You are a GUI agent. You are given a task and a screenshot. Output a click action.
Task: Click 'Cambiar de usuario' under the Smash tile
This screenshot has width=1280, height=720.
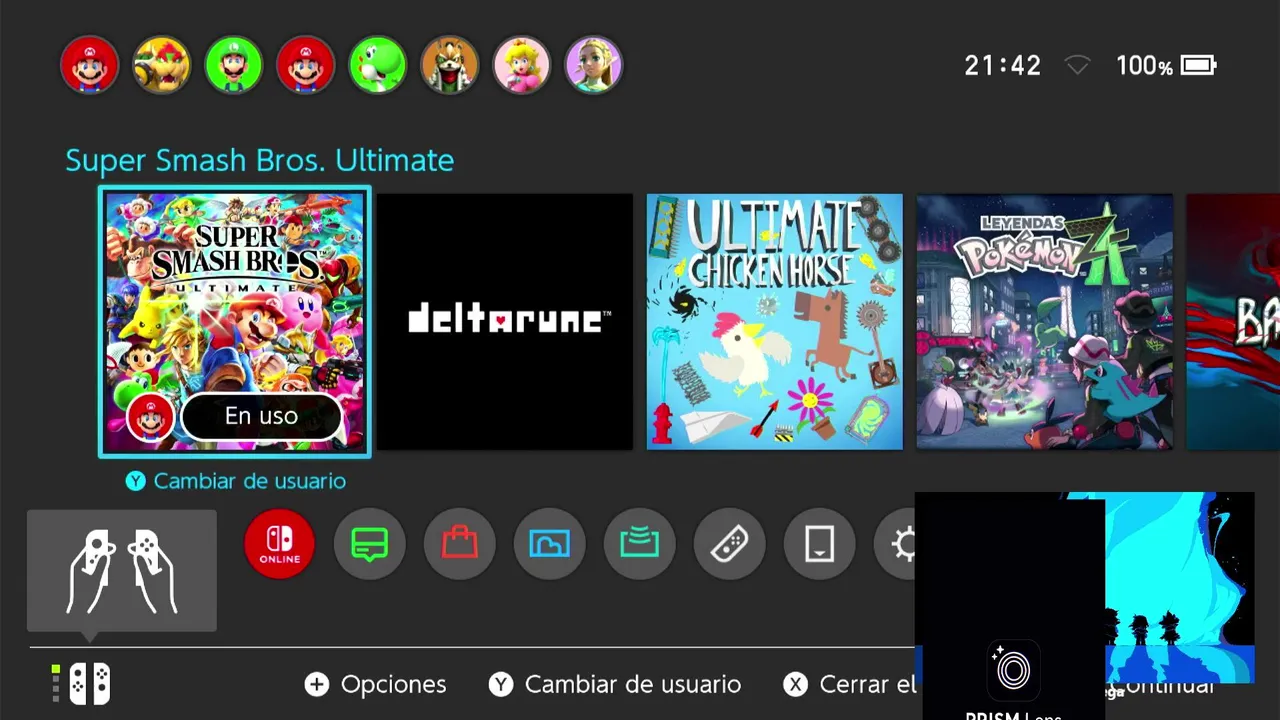(x=236, y=481)
